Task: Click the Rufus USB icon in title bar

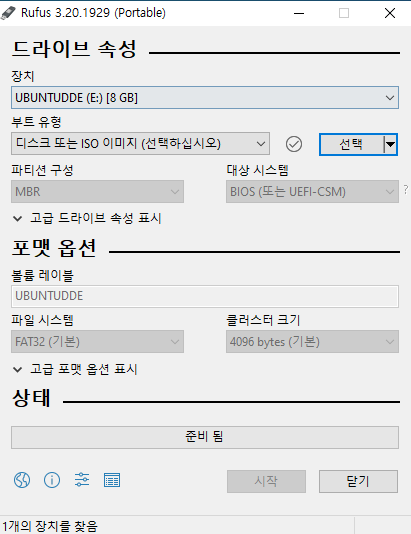Action: 8,13
